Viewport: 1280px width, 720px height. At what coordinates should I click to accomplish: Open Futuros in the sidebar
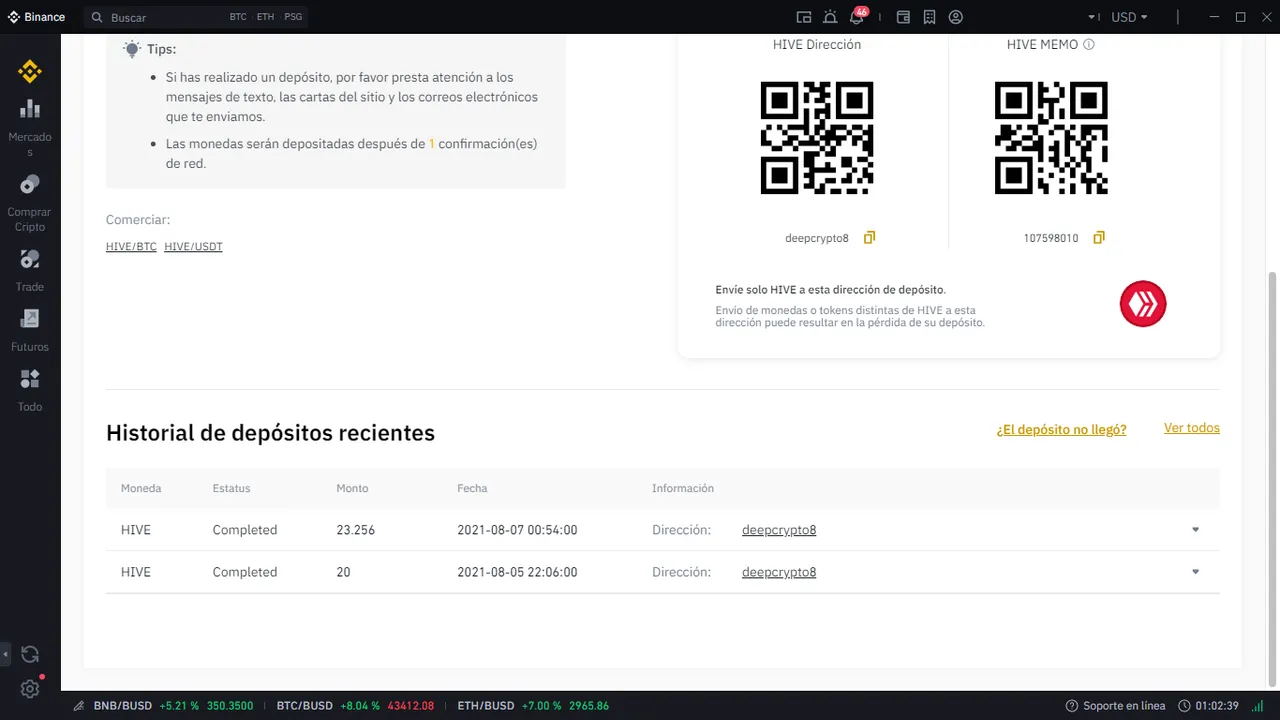30,330
